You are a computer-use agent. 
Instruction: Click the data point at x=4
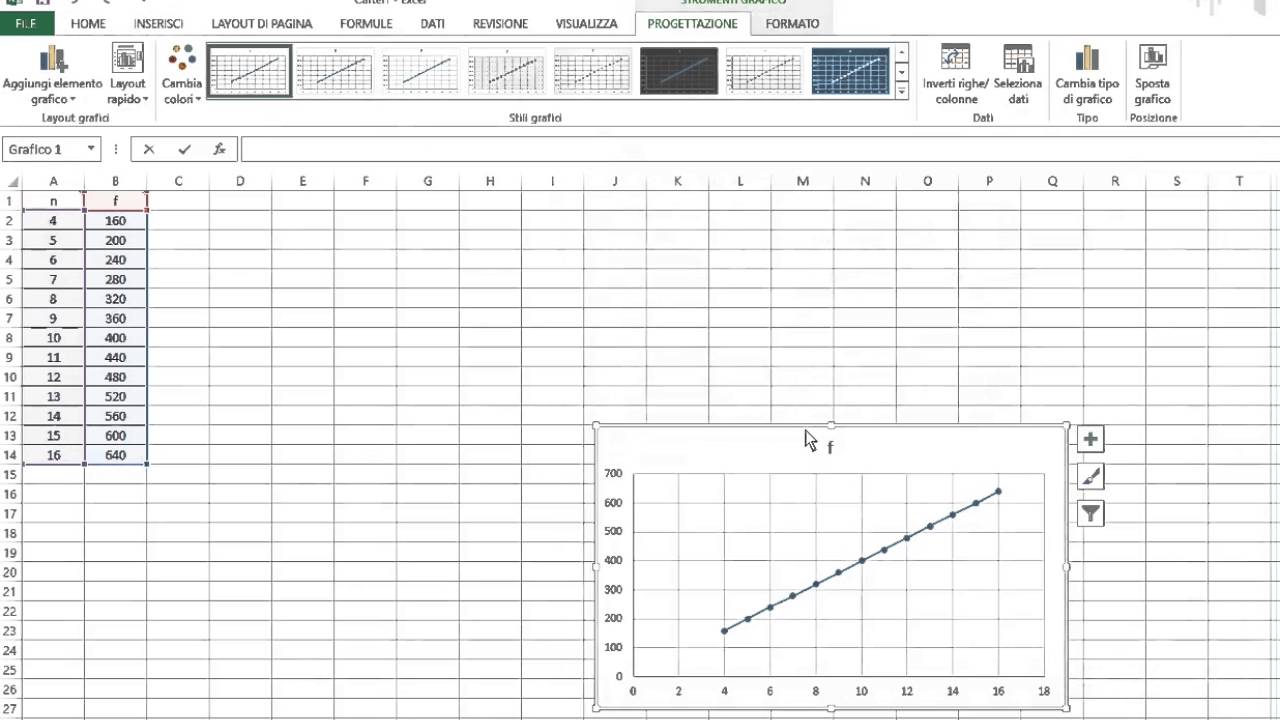click(724, 631)
